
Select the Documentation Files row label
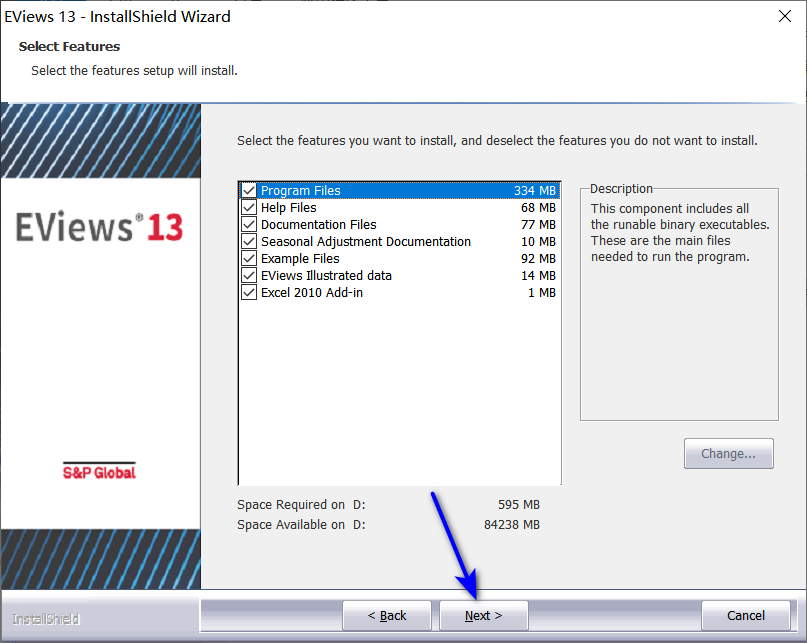[319, 224]
